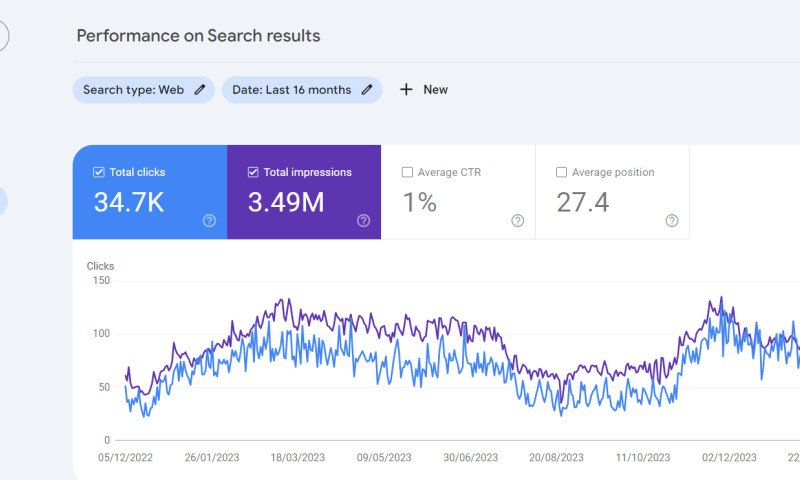Uncheck the Total impressions checkbox
Viewport: 800px width, 480px height.
(x=253, y=172)
